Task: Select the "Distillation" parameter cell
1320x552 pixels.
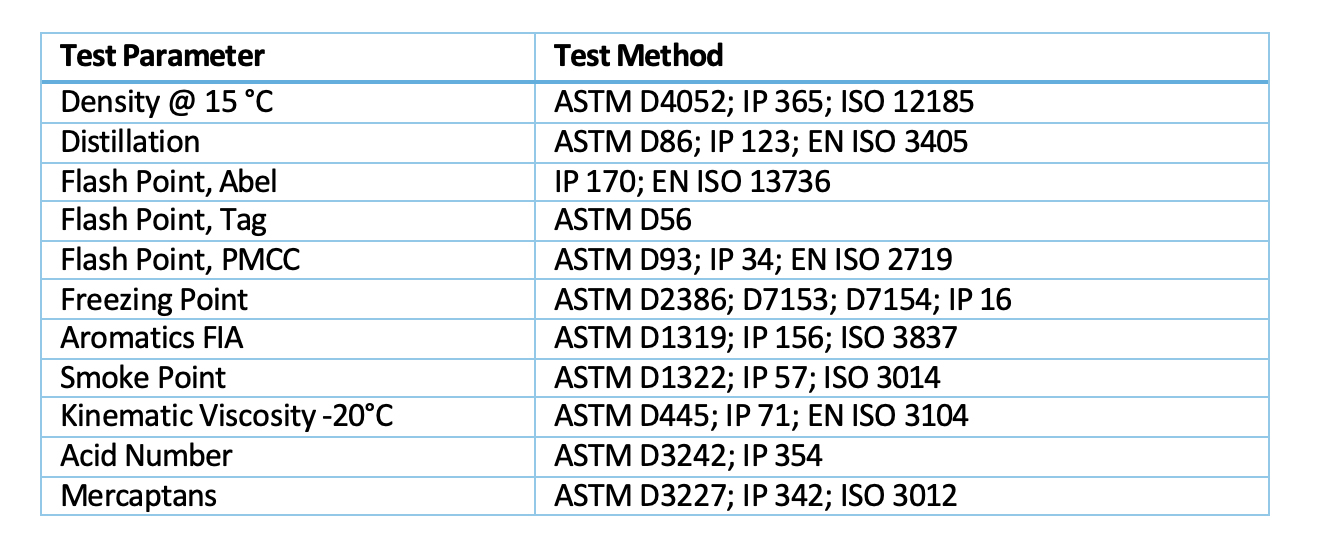Action: [130, 142]
